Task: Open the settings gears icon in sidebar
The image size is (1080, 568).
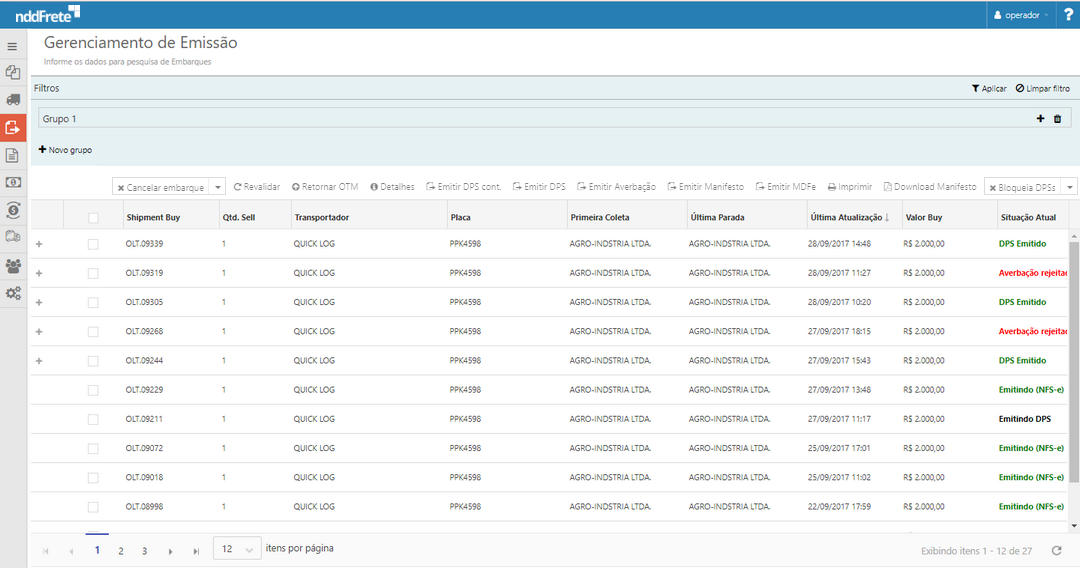Action: click(13, 293)
